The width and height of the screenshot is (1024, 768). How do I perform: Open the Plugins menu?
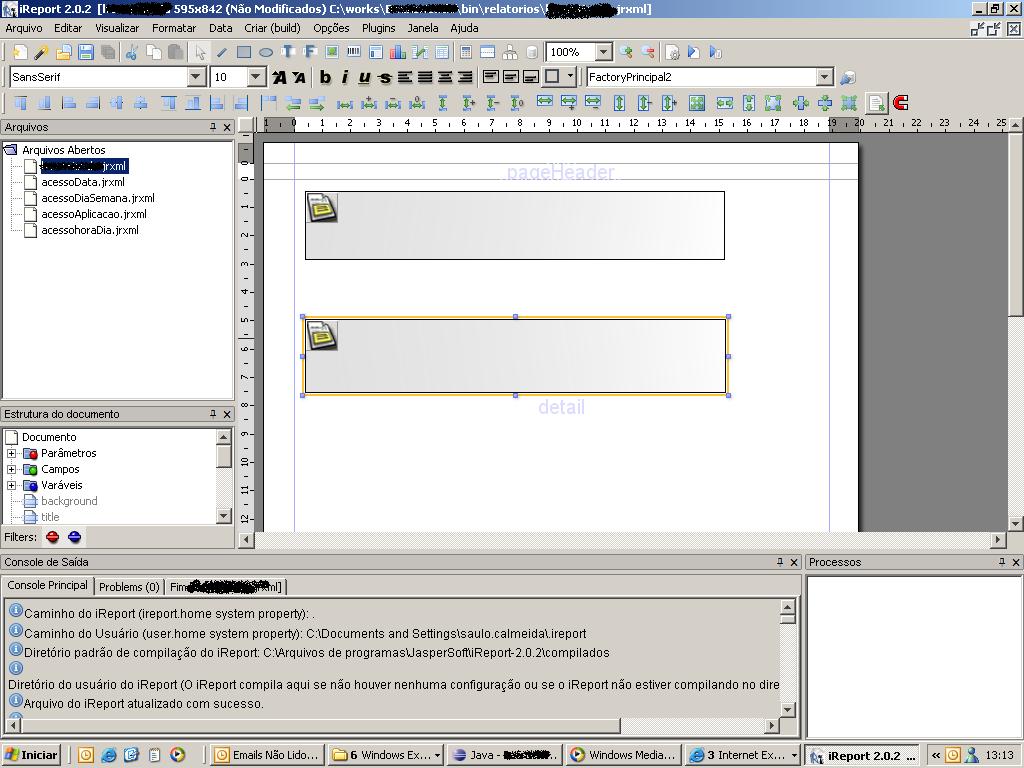[x=379, y=28]
